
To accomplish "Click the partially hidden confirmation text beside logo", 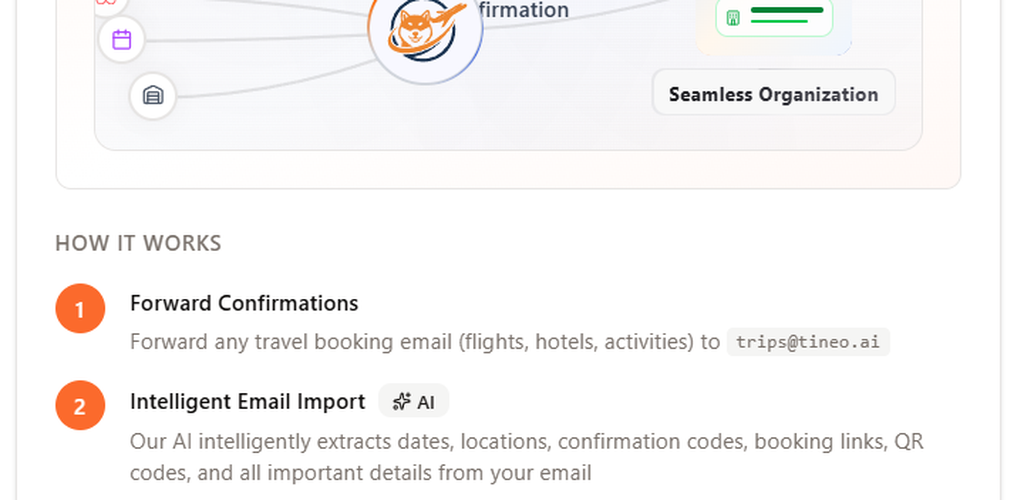I will click(x=524, y=11).
